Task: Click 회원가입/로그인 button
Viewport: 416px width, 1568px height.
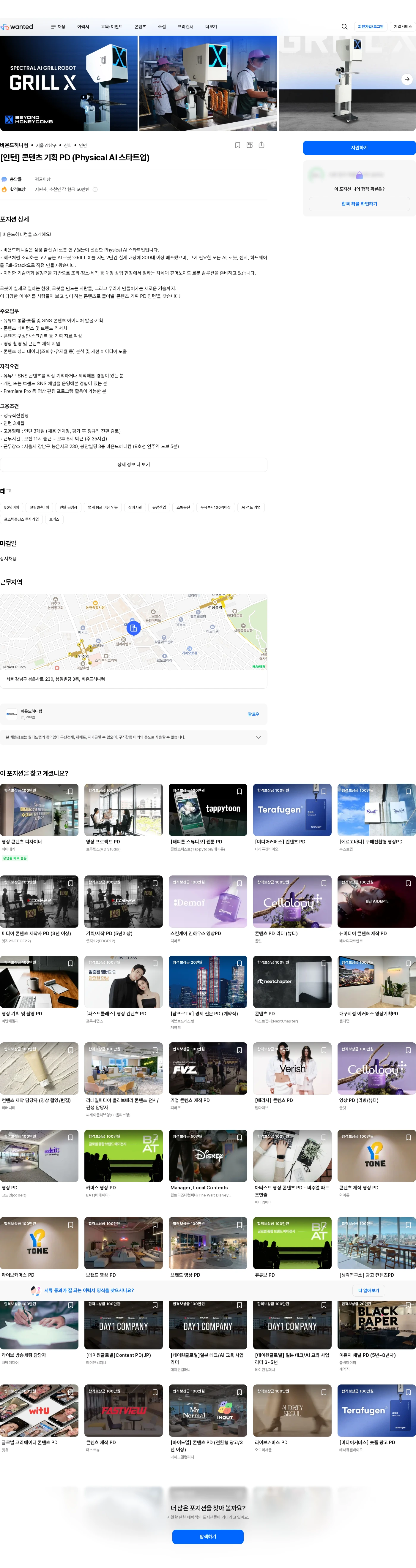Action: point(370,27)
